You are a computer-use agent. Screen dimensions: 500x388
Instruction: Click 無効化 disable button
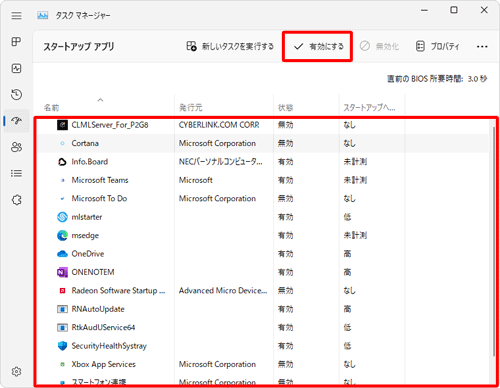click(379, 46)
